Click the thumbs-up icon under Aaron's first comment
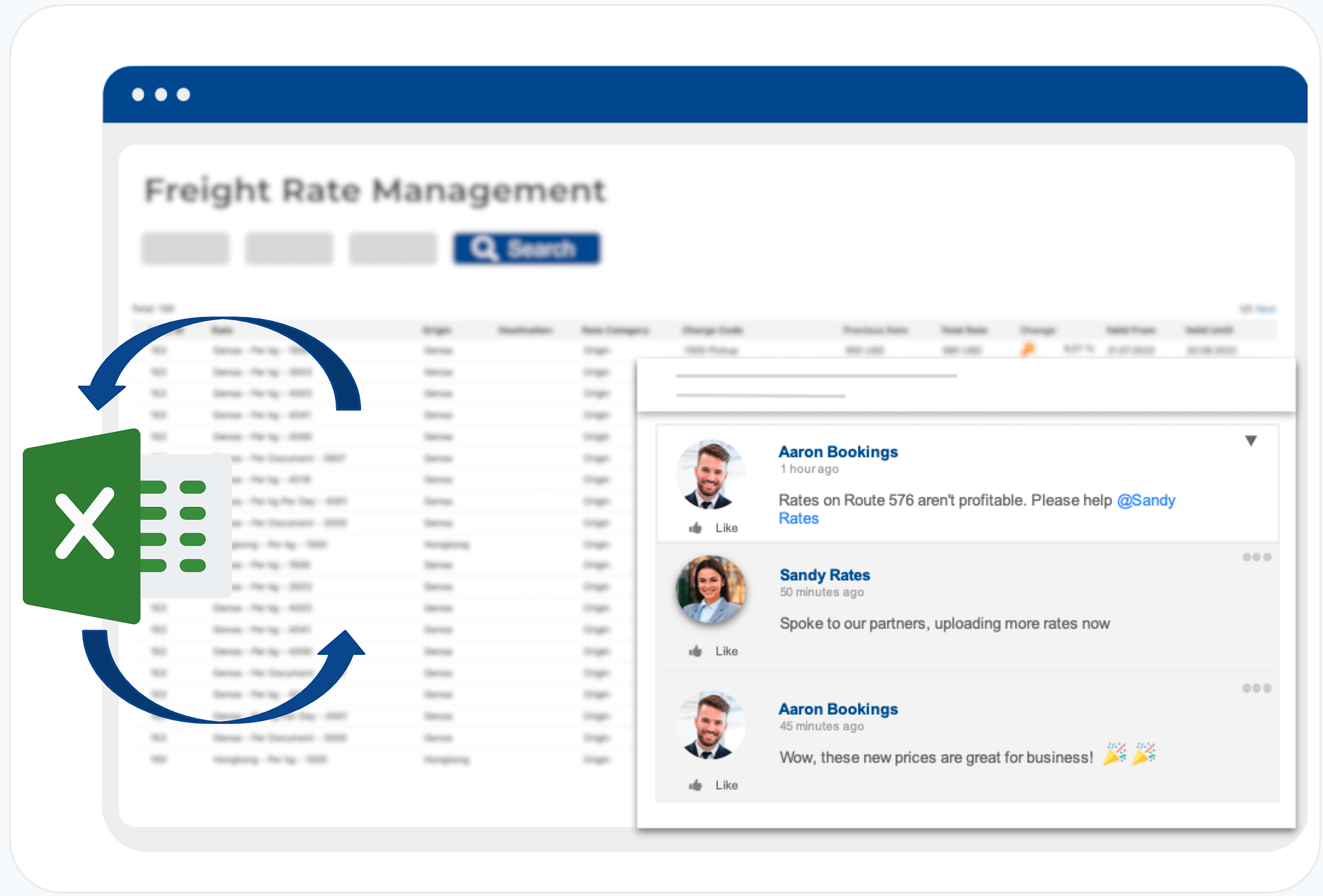Viewport: 1323px width, 896px height. coord(695,528)
